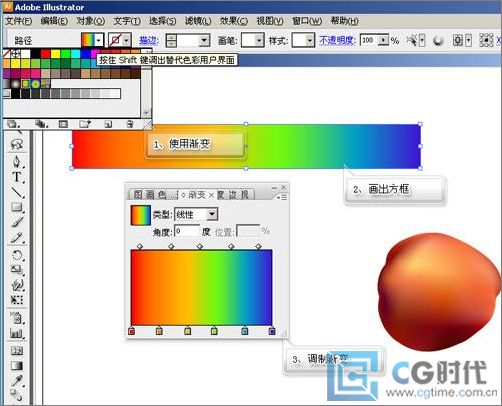Switch to the 渐变 tab in panel

click(197, 195)
